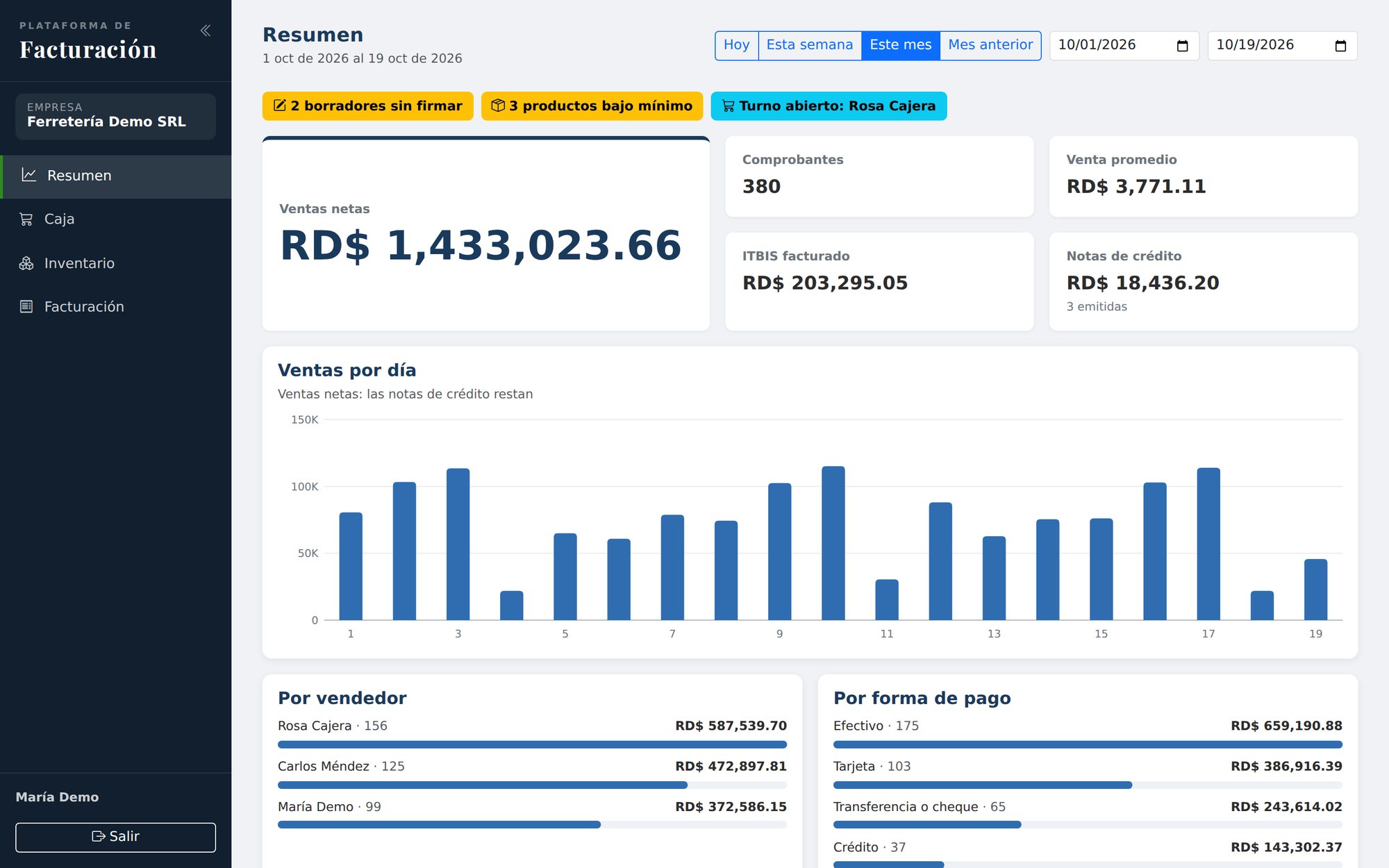Screen dimensions: 1389x868
Task: Navigate to Facturación in the sidebar
Action: point(116,306)
